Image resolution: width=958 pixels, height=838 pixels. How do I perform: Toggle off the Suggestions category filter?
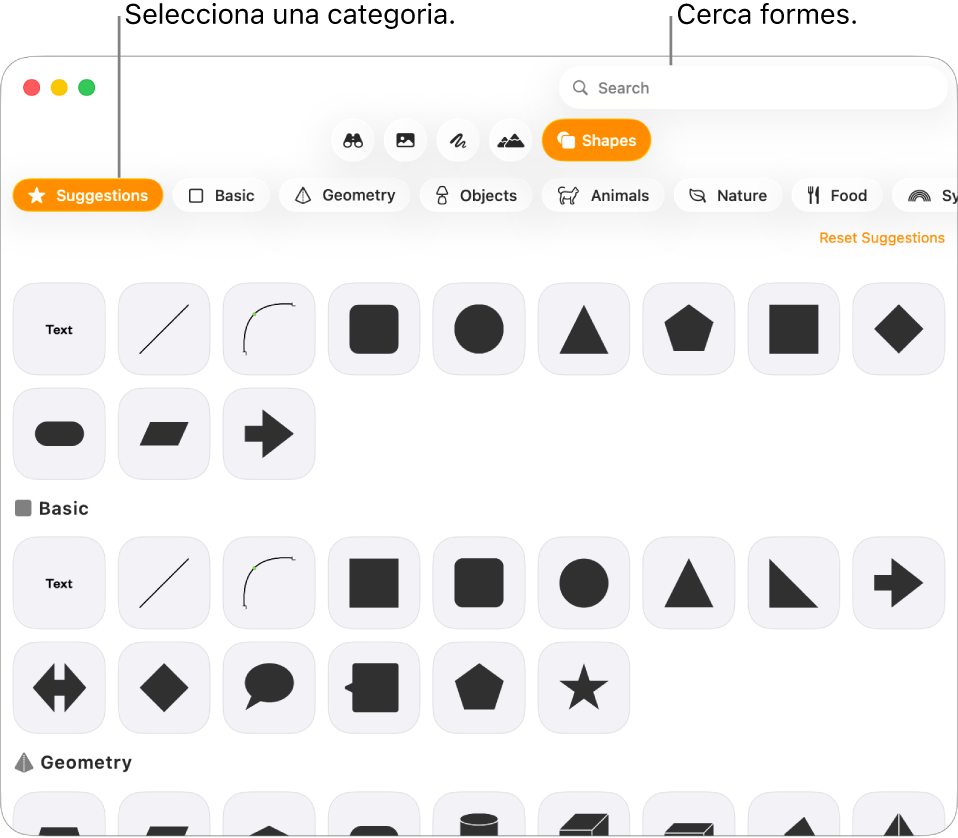tap(87, 195)
